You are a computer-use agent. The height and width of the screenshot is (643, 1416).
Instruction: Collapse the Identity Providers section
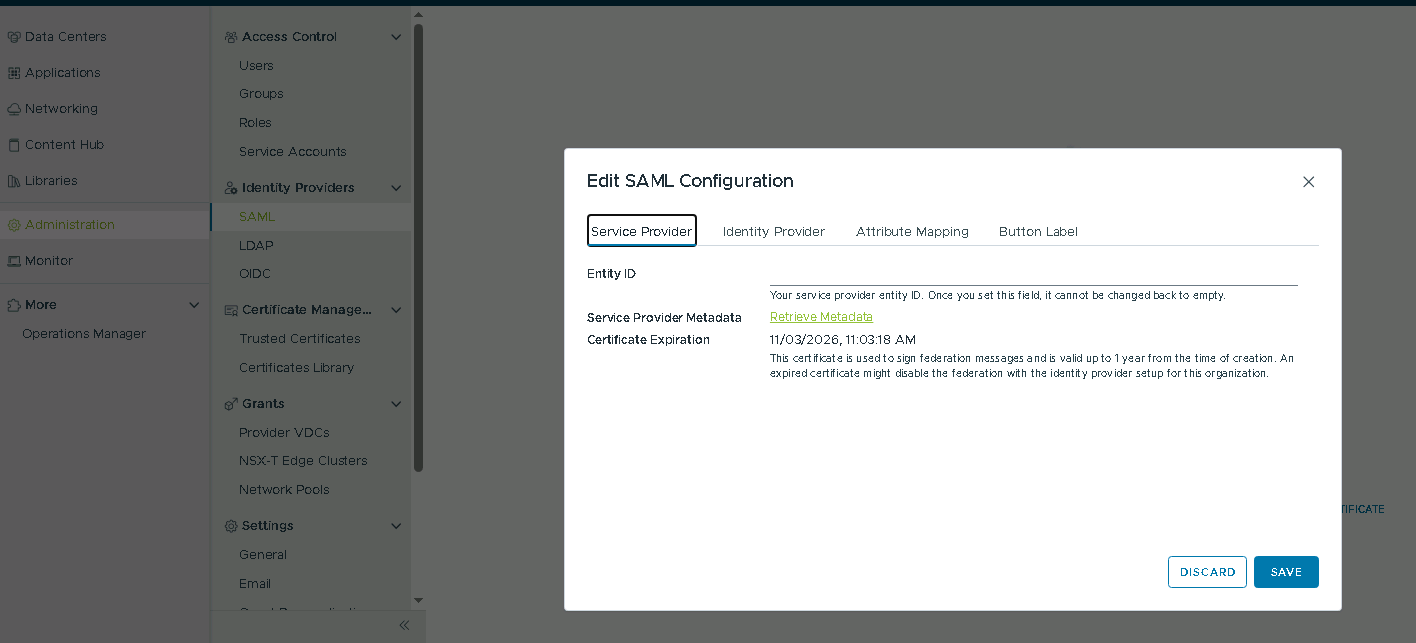pos(396,188)
